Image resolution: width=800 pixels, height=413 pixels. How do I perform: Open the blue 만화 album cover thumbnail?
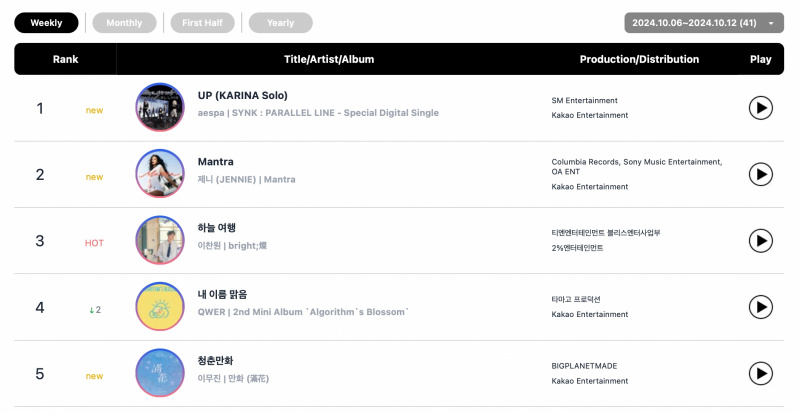point(160,373)
